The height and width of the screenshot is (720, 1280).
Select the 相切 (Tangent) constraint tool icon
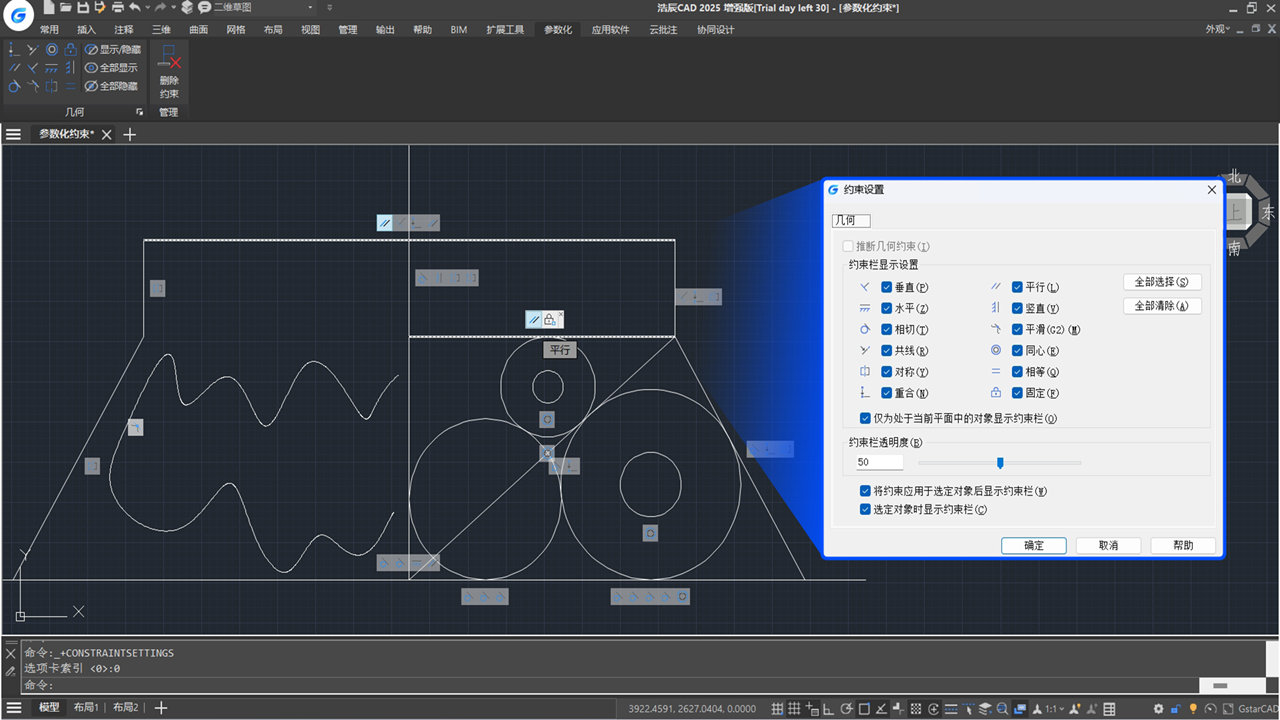point(863,329)
